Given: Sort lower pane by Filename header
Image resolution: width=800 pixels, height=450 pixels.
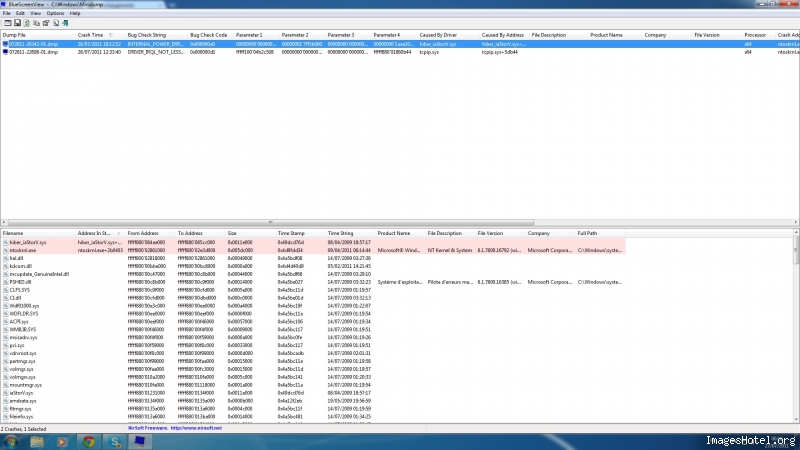Looking at the screenshot, I should pyautogui.click(x=38, y=233).
